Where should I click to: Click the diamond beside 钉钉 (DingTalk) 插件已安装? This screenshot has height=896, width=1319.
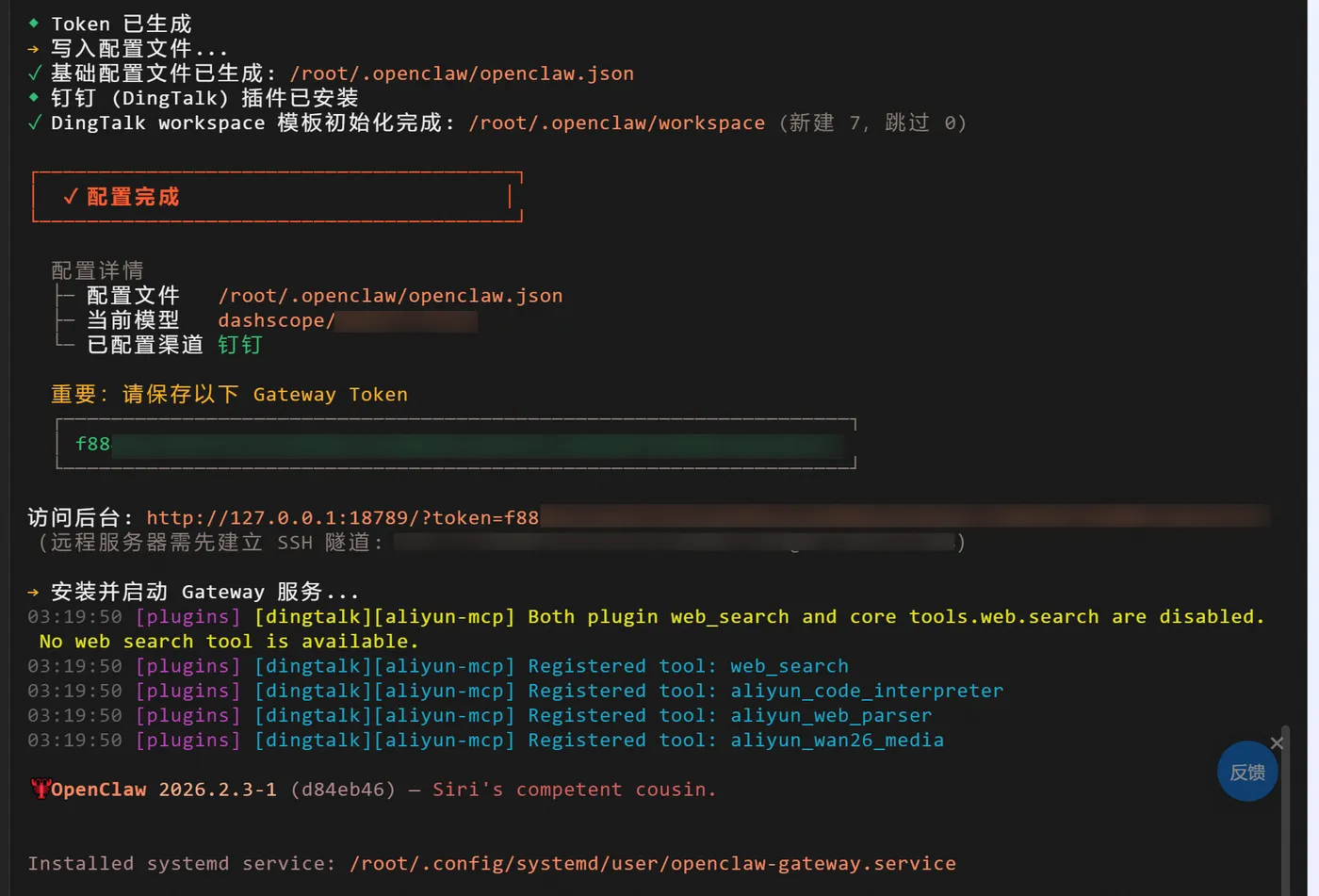(34, 97)
